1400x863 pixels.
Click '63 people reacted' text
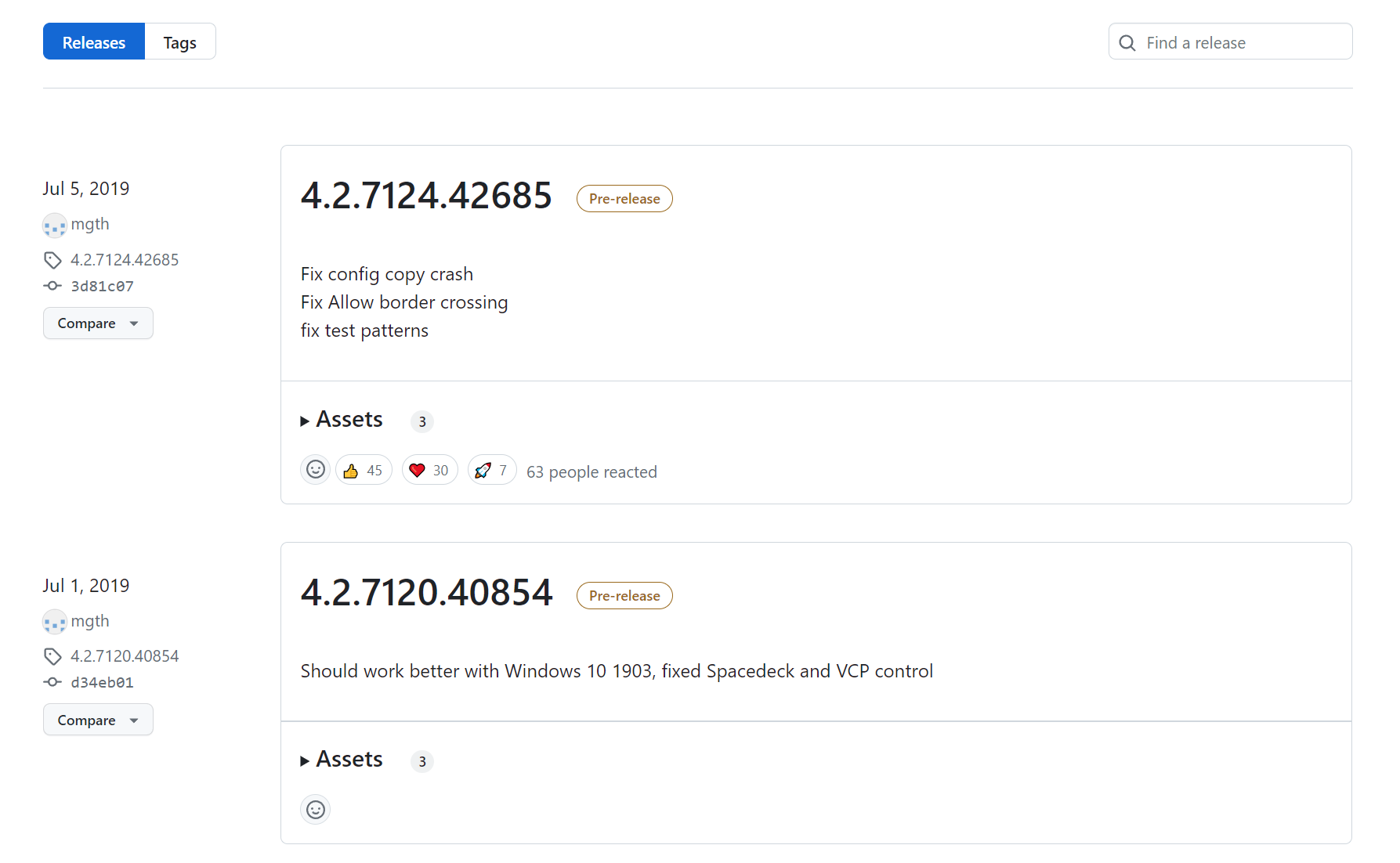(591, 472)
